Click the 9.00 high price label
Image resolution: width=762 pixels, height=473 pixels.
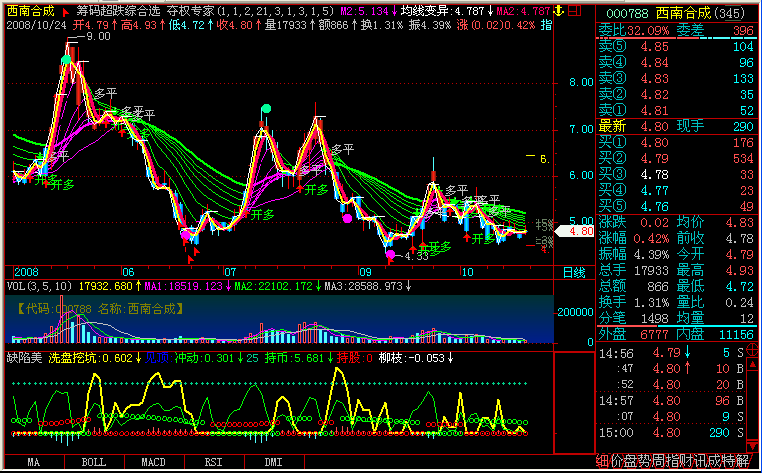(99, 36)
